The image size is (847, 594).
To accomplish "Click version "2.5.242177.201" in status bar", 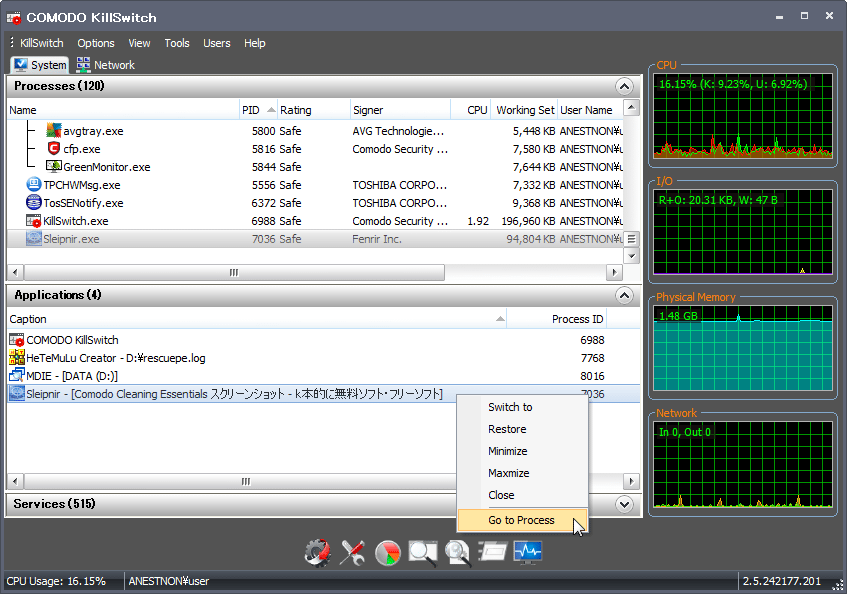I will pyautogui.click(x=782, y=582).
